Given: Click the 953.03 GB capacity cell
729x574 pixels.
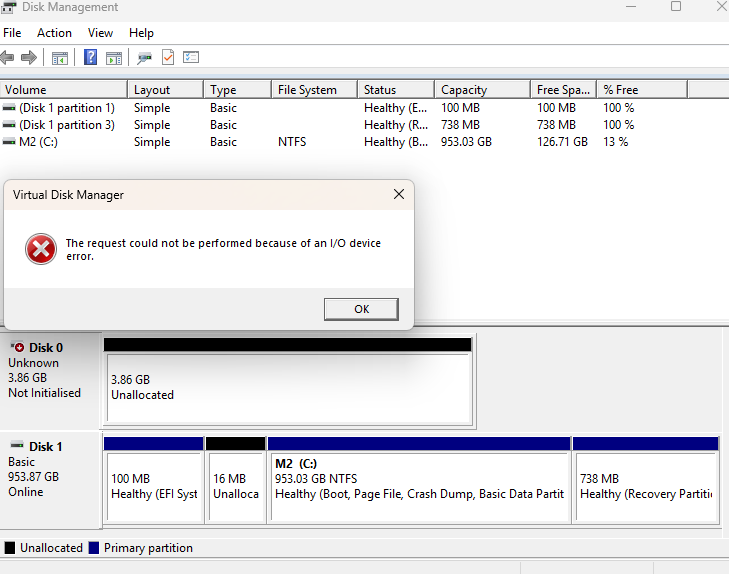Looking at the screenshot, I should (x=466, y=142).
